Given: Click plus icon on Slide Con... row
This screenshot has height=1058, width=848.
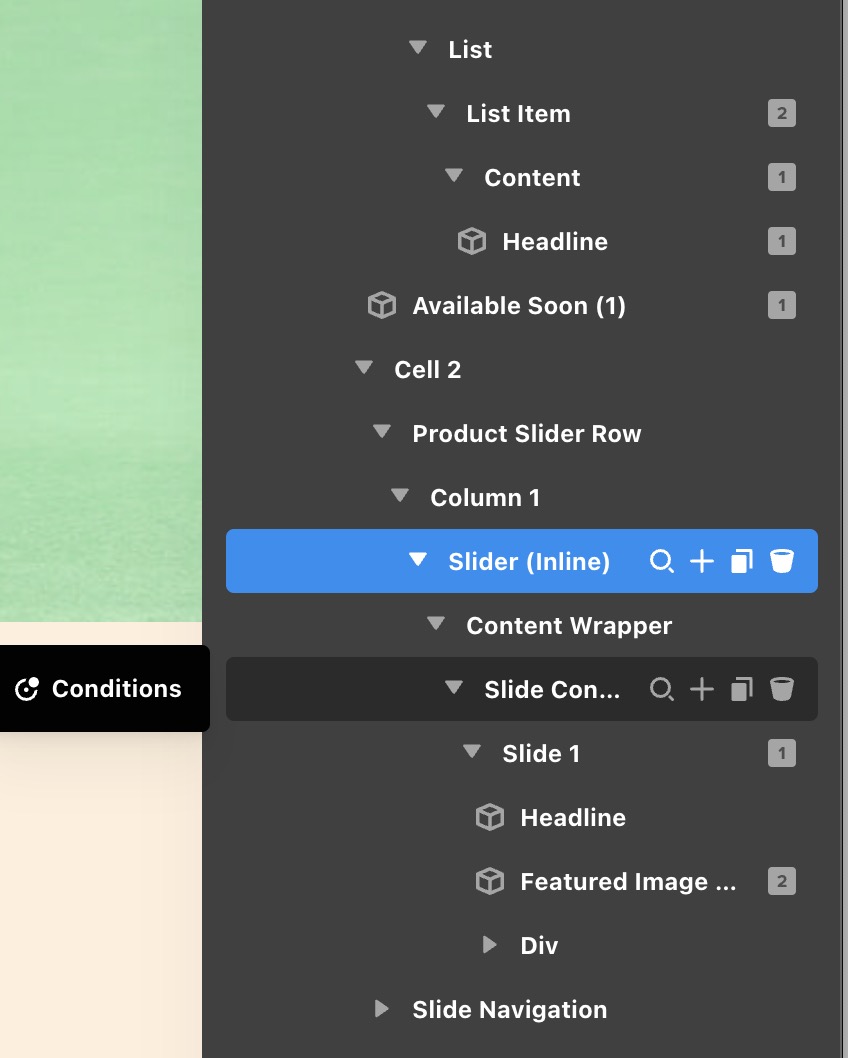Looking at the screenshot, I should [x=702, y=689].
